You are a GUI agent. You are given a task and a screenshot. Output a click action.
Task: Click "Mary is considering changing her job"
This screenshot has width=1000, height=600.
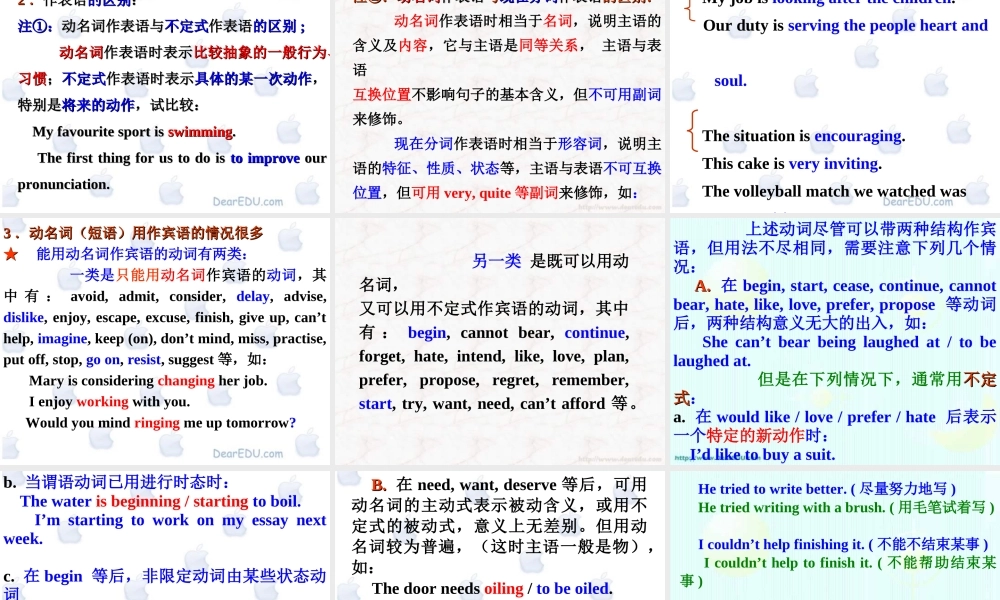tap(148, 381)
